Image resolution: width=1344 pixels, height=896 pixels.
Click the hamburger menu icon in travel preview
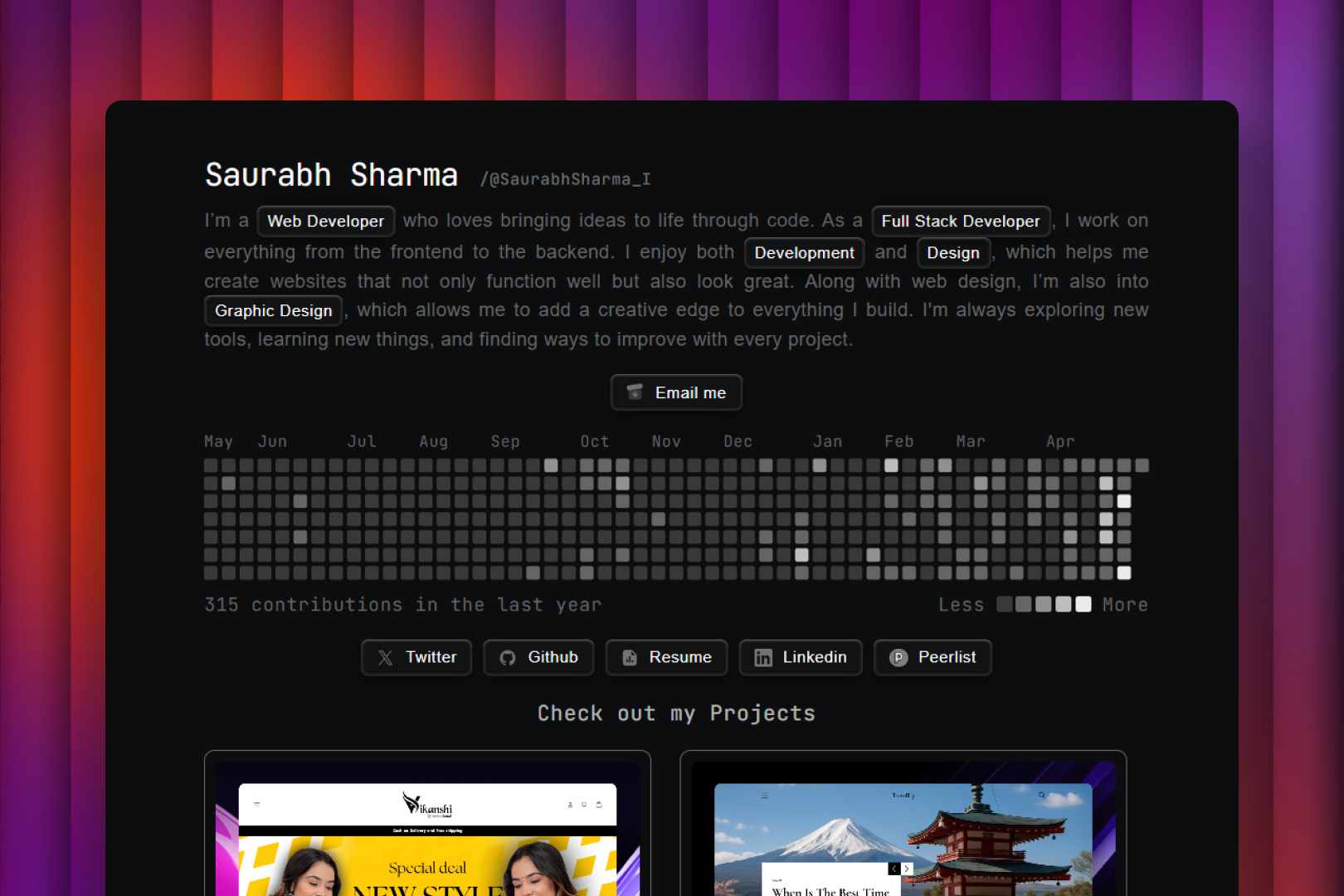pyautogui.click(x=765, y=796)
